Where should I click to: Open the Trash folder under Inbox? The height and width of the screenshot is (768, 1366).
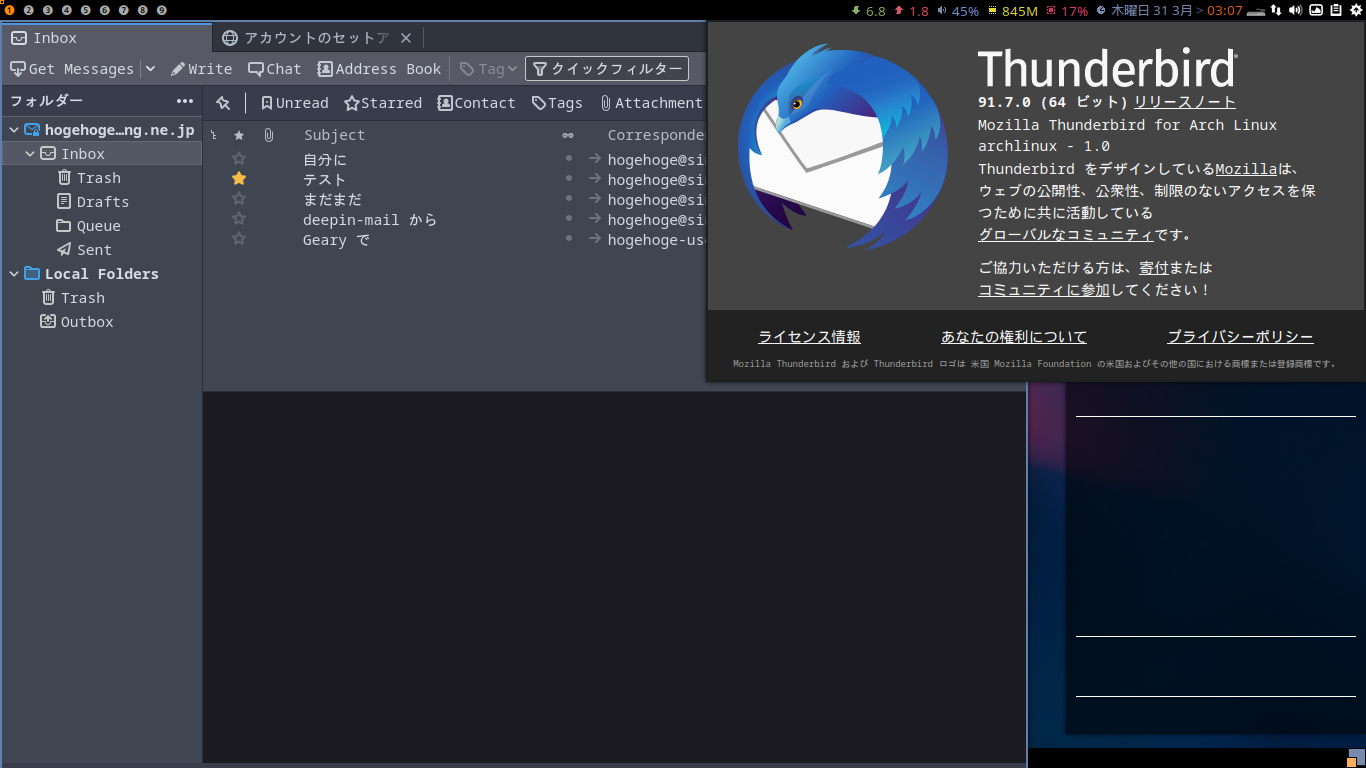click(89, 178)
